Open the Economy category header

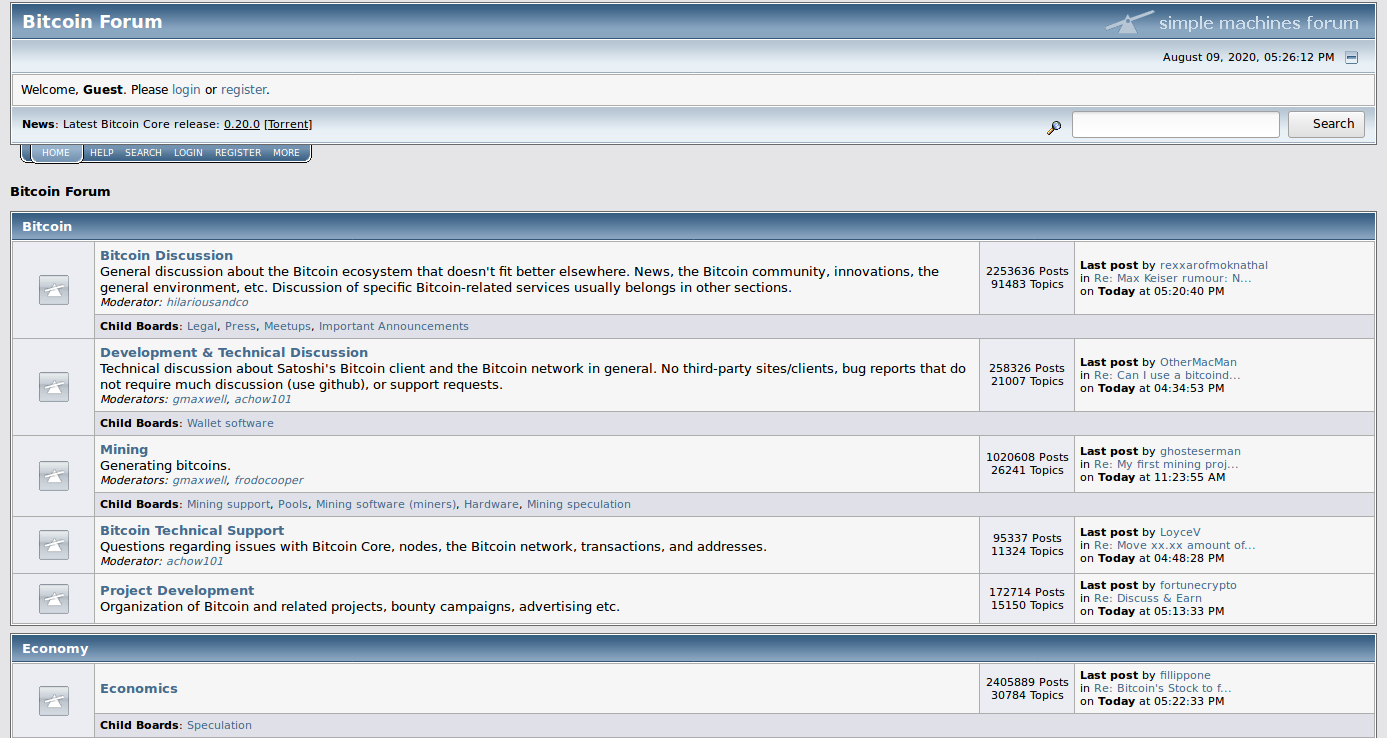pyautogui.click(x=55, y=649)
